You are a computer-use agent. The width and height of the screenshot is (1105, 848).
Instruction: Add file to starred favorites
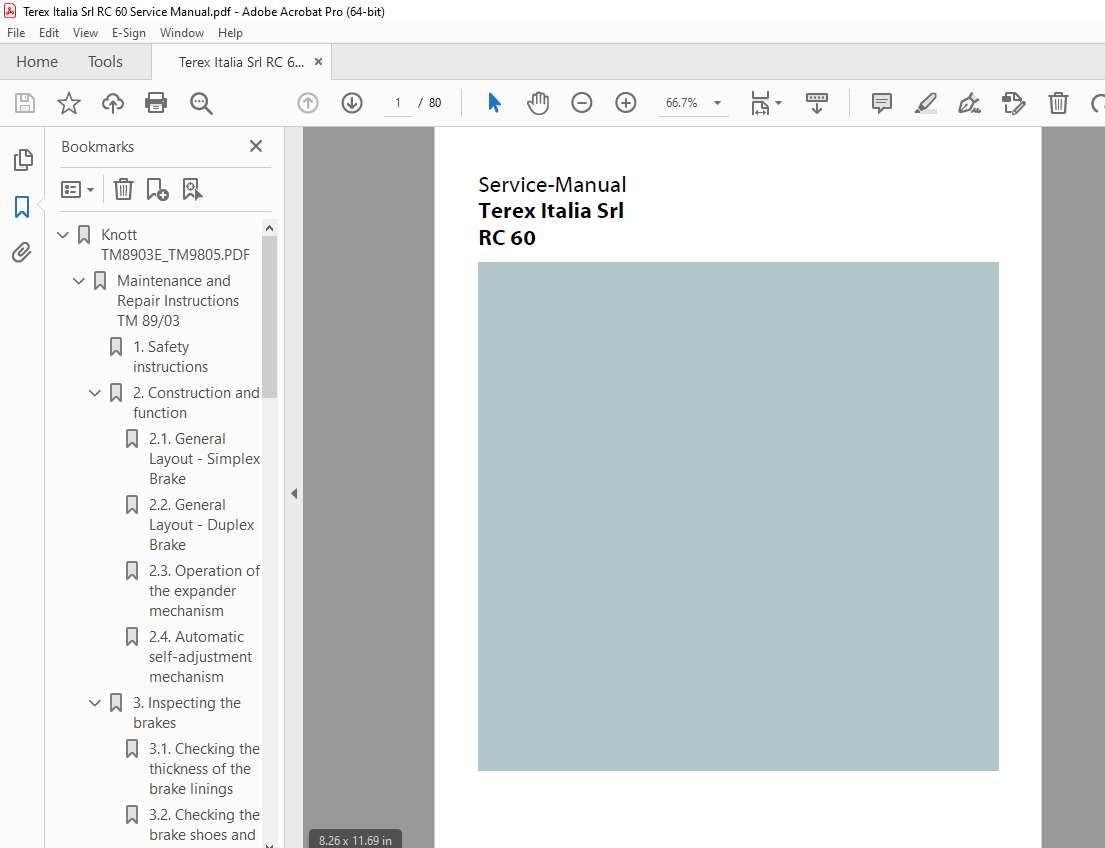[x=68, y=103]
